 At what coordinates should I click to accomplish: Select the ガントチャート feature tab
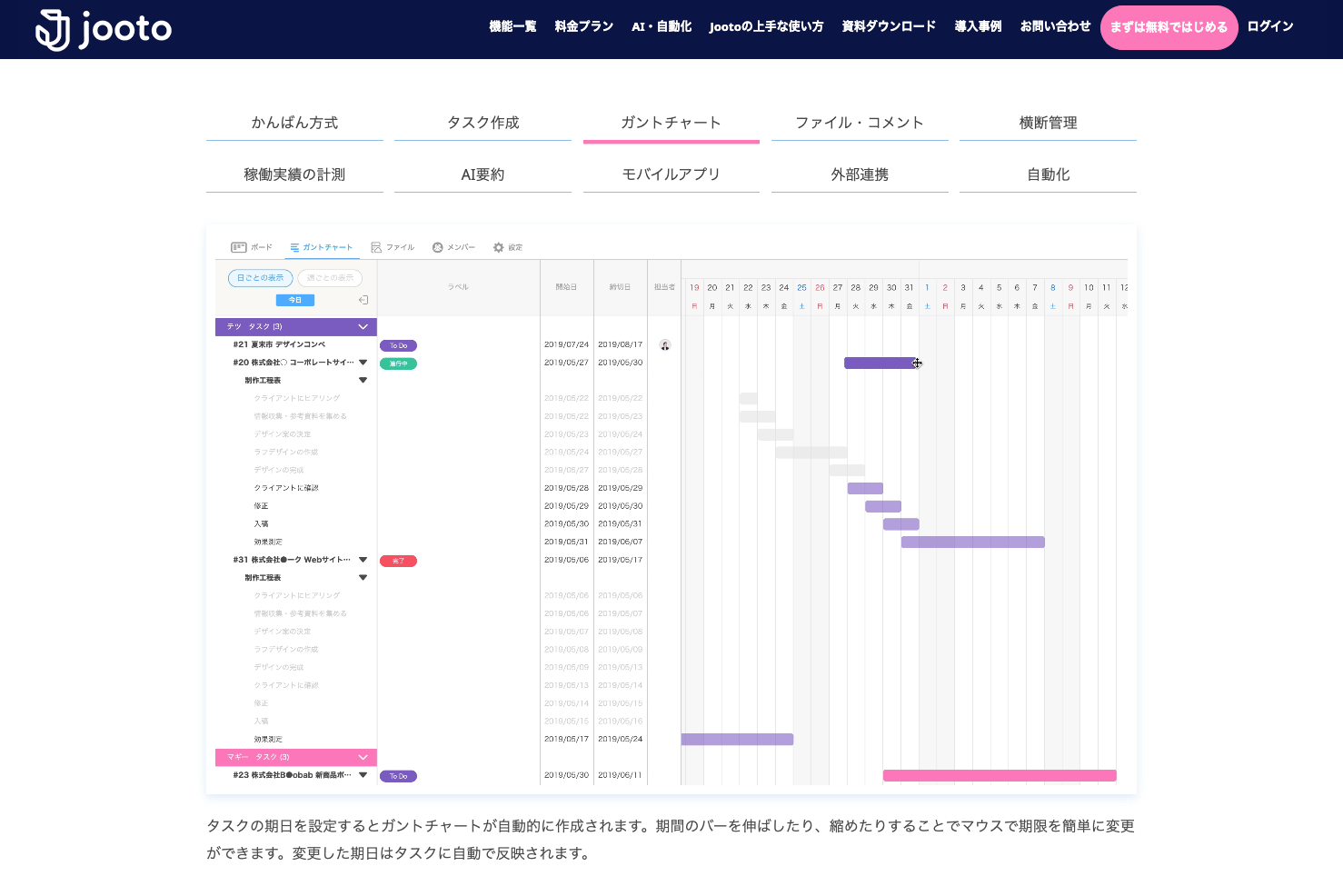point(671,123)
